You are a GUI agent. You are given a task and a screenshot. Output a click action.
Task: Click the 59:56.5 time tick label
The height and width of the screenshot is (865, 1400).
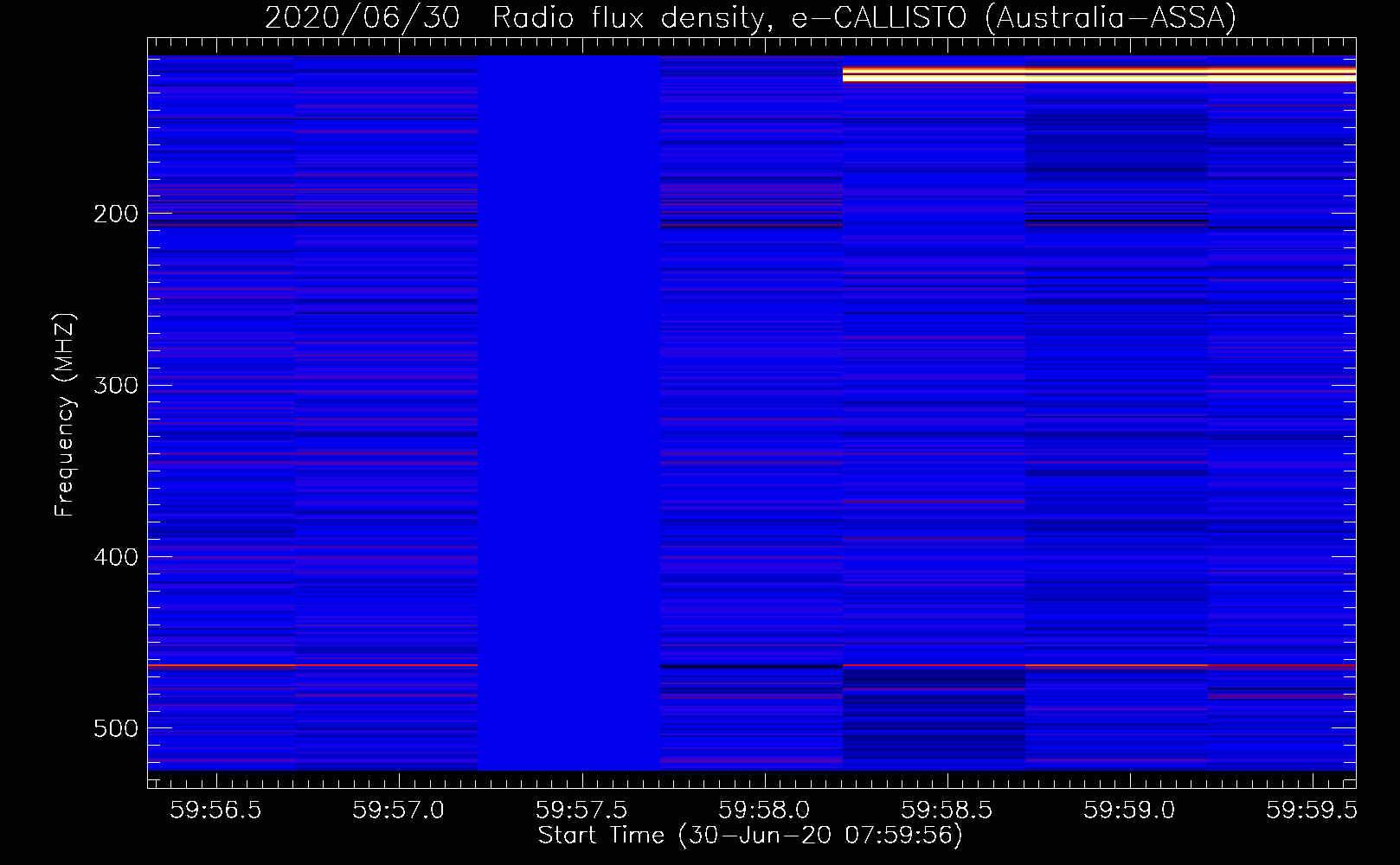pos(215,810)
